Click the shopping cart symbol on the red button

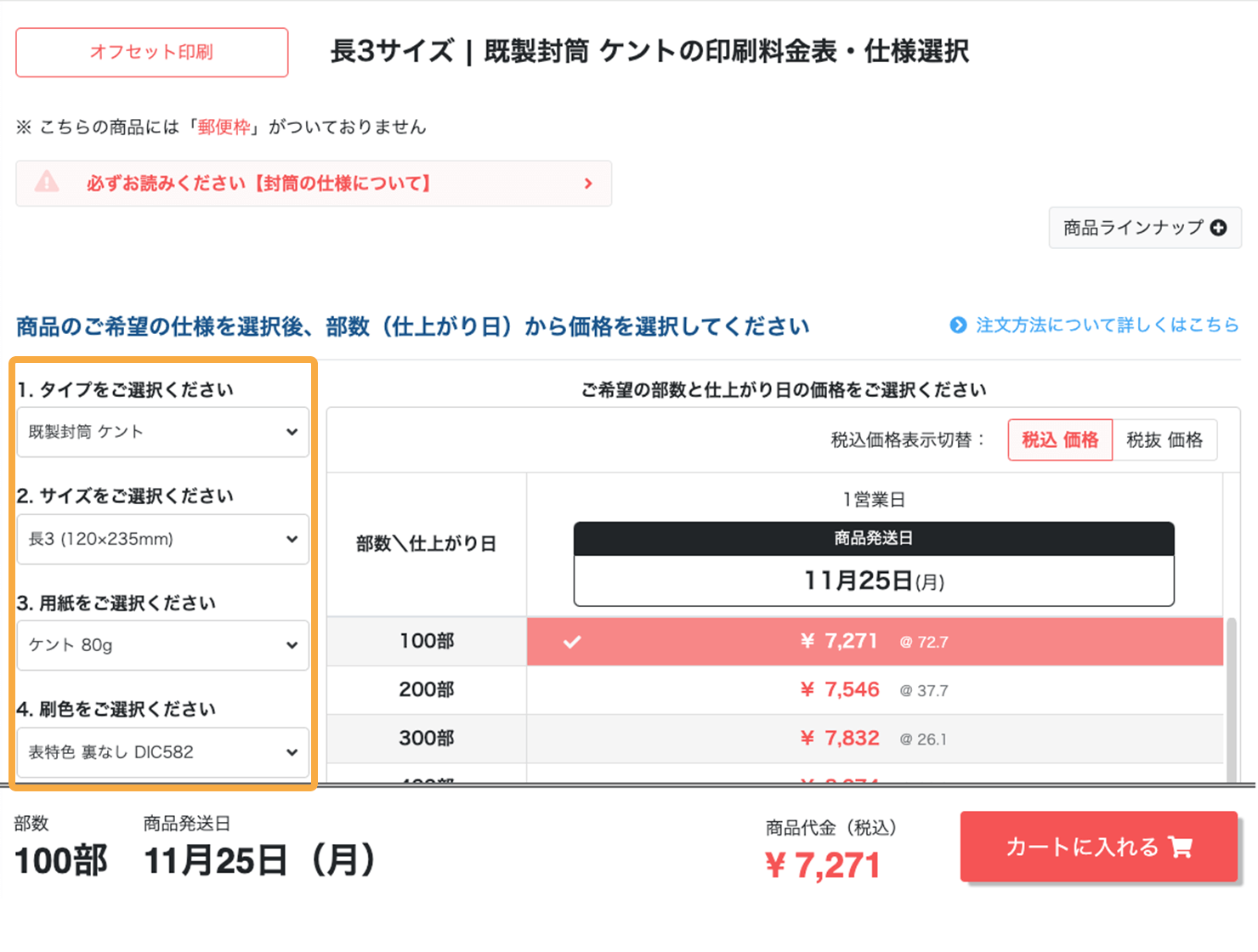(x=1180, y=847)
